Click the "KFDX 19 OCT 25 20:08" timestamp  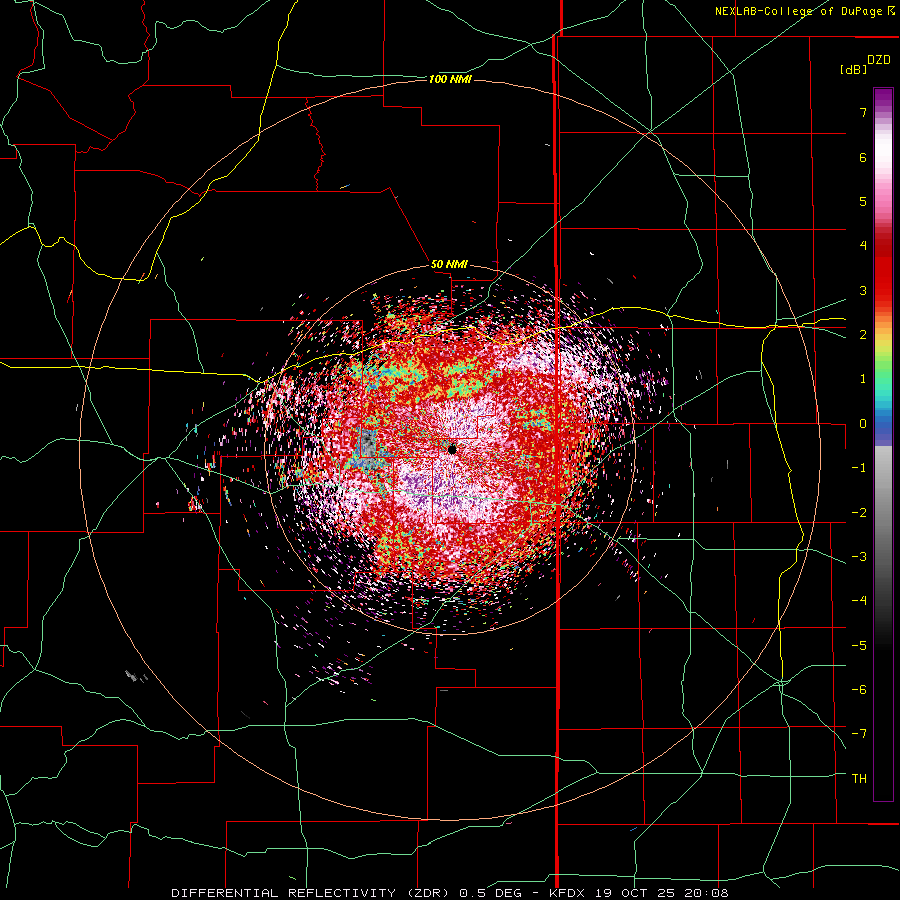pyautogui.click(x=639, y=893)
